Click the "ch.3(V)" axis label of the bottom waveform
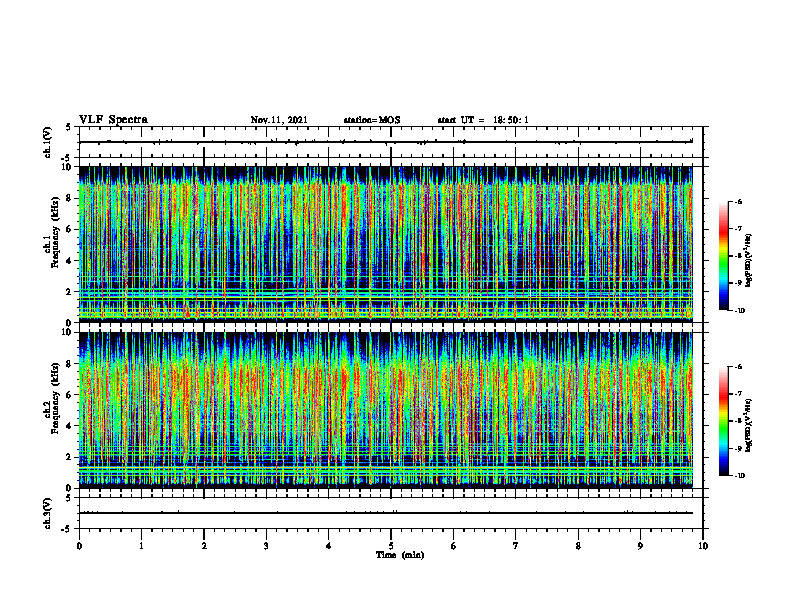 pos(48,513)
